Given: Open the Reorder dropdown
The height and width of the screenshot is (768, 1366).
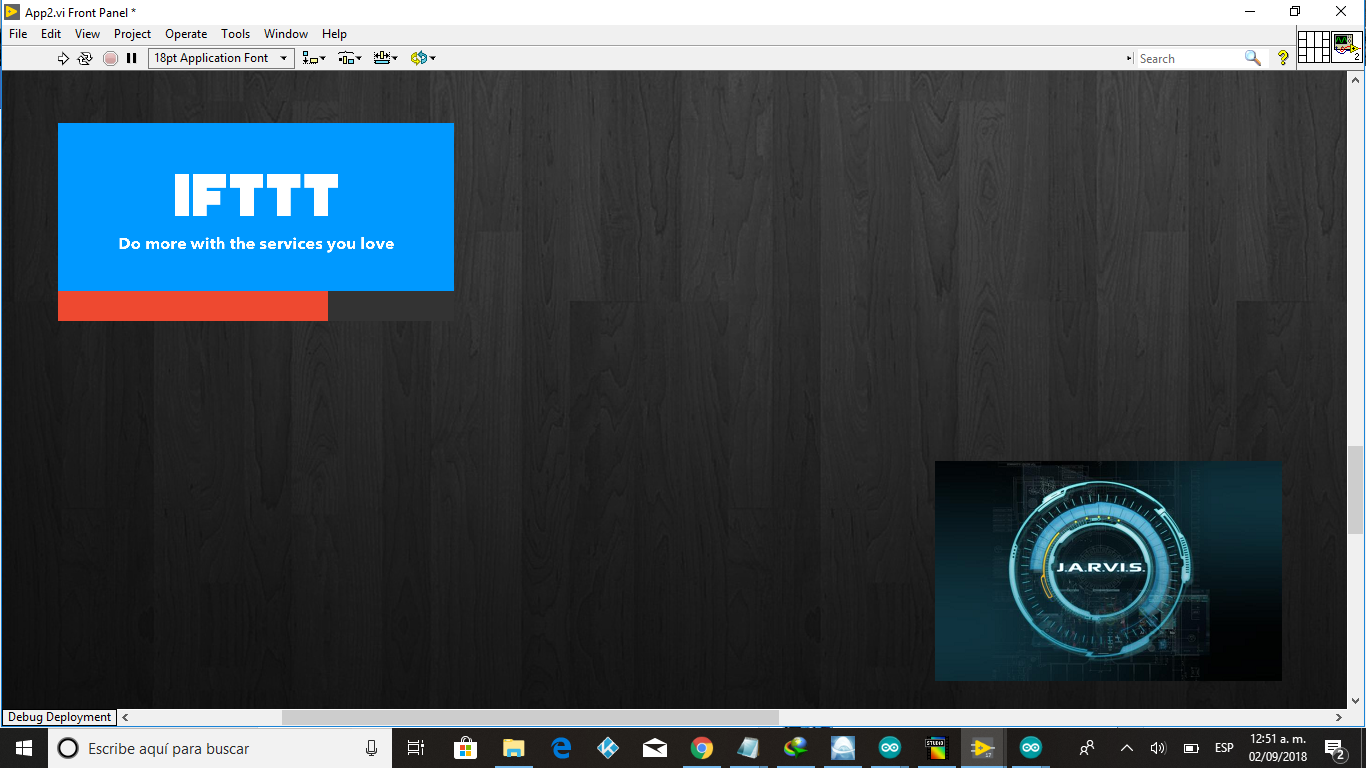Looking at the screenshot, I should [x=422, y=58].
